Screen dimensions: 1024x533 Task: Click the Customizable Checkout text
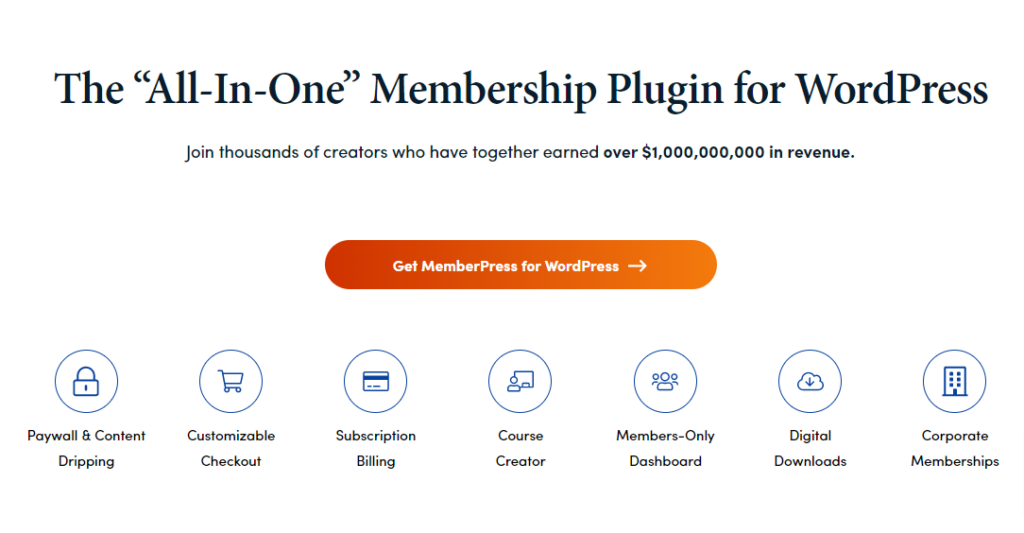(x=231, y=448)
